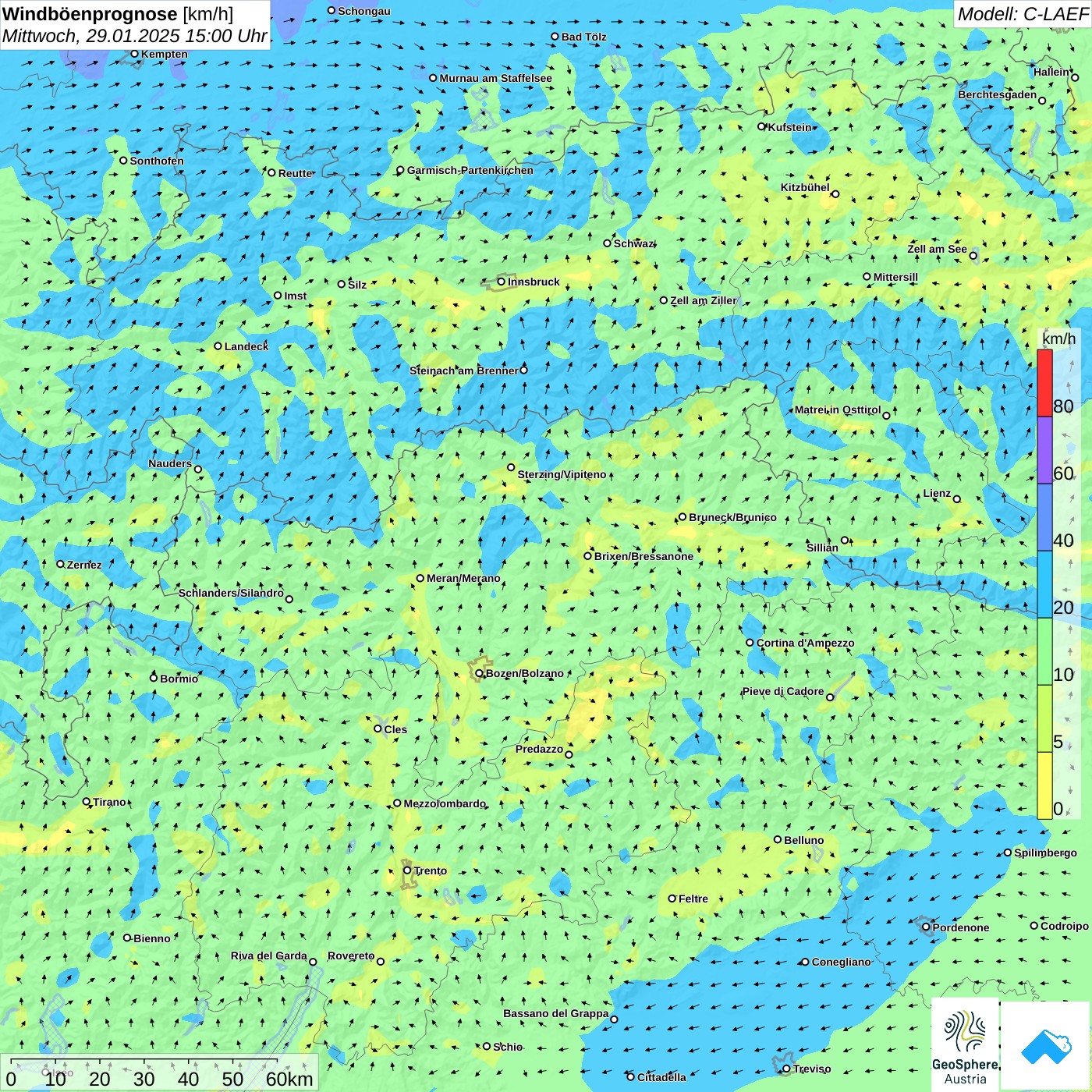Click the Schlanders/Silandro label
The height and width of the screenshot is (1092, 1092).
(x=231, y=593)
